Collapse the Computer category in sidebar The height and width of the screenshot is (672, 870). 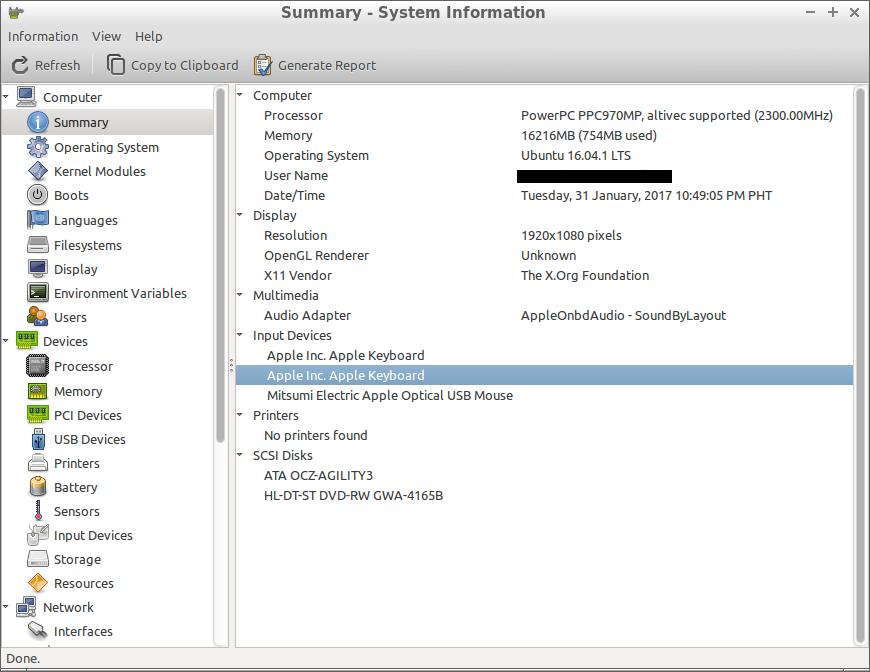click(6, 97)
